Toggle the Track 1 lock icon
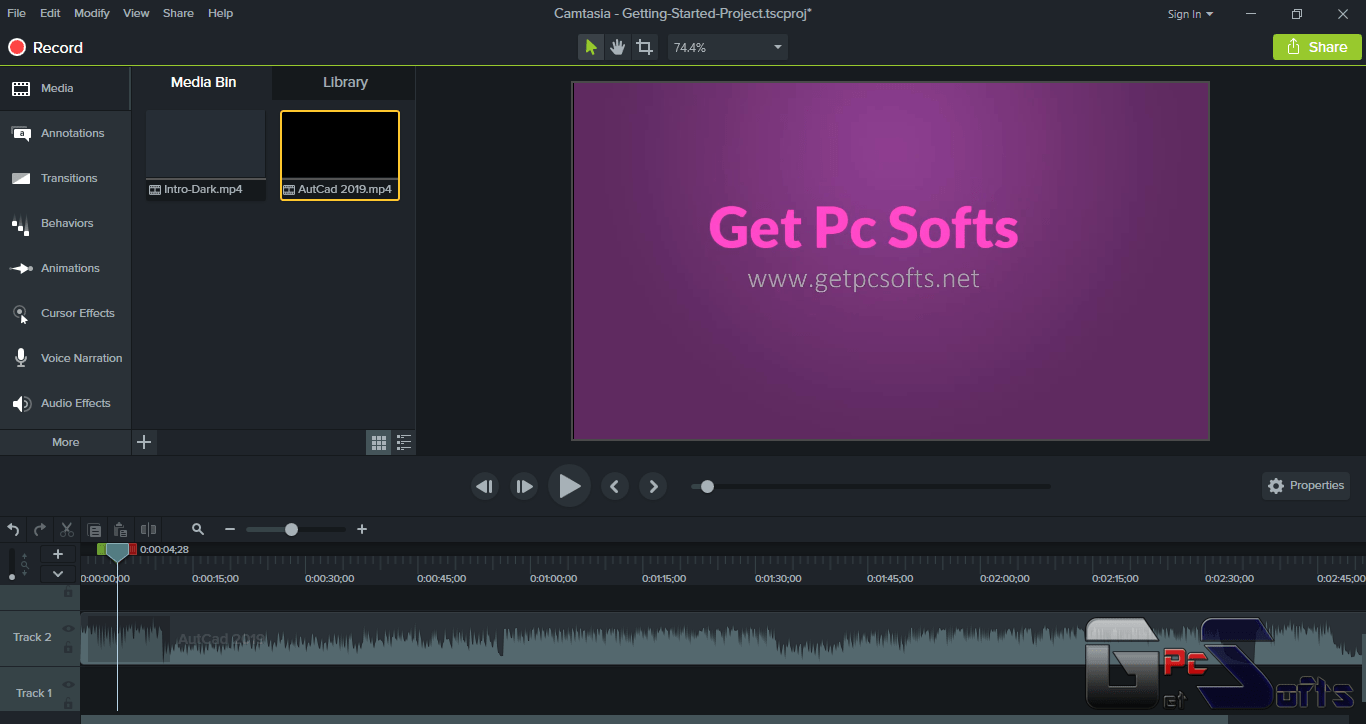 (69, 704)
